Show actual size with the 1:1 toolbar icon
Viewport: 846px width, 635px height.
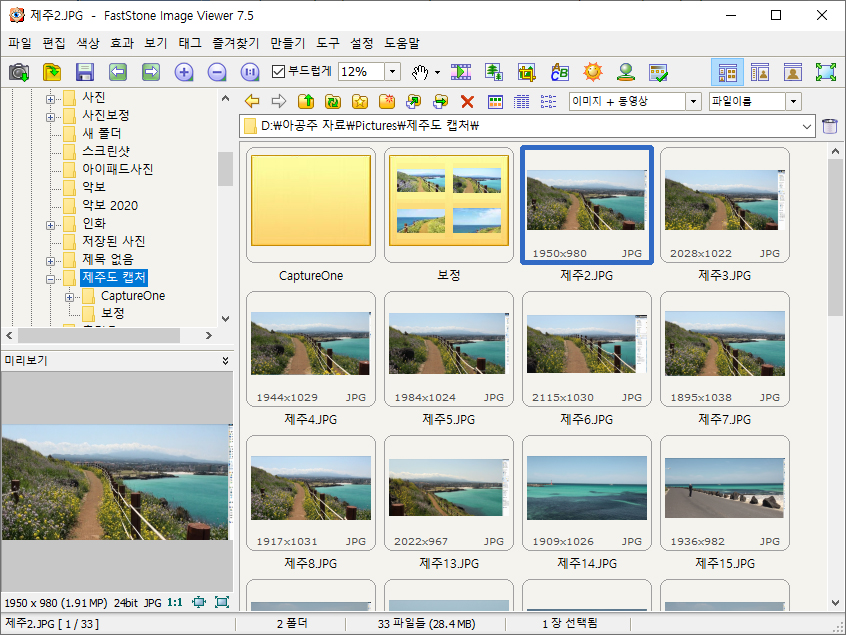coord(250,72)
